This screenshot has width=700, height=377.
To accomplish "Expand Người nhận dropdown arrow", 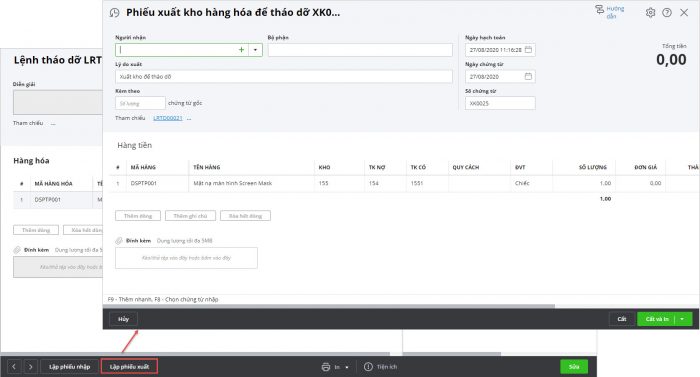I will (255, 50).
